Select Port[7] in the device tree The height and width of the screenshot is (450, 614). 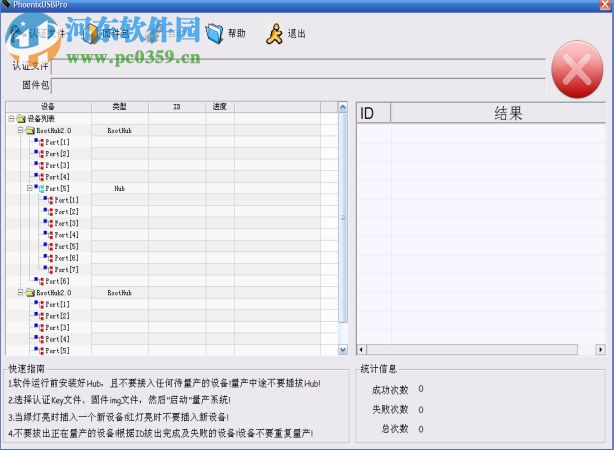(x=66, y=269)
